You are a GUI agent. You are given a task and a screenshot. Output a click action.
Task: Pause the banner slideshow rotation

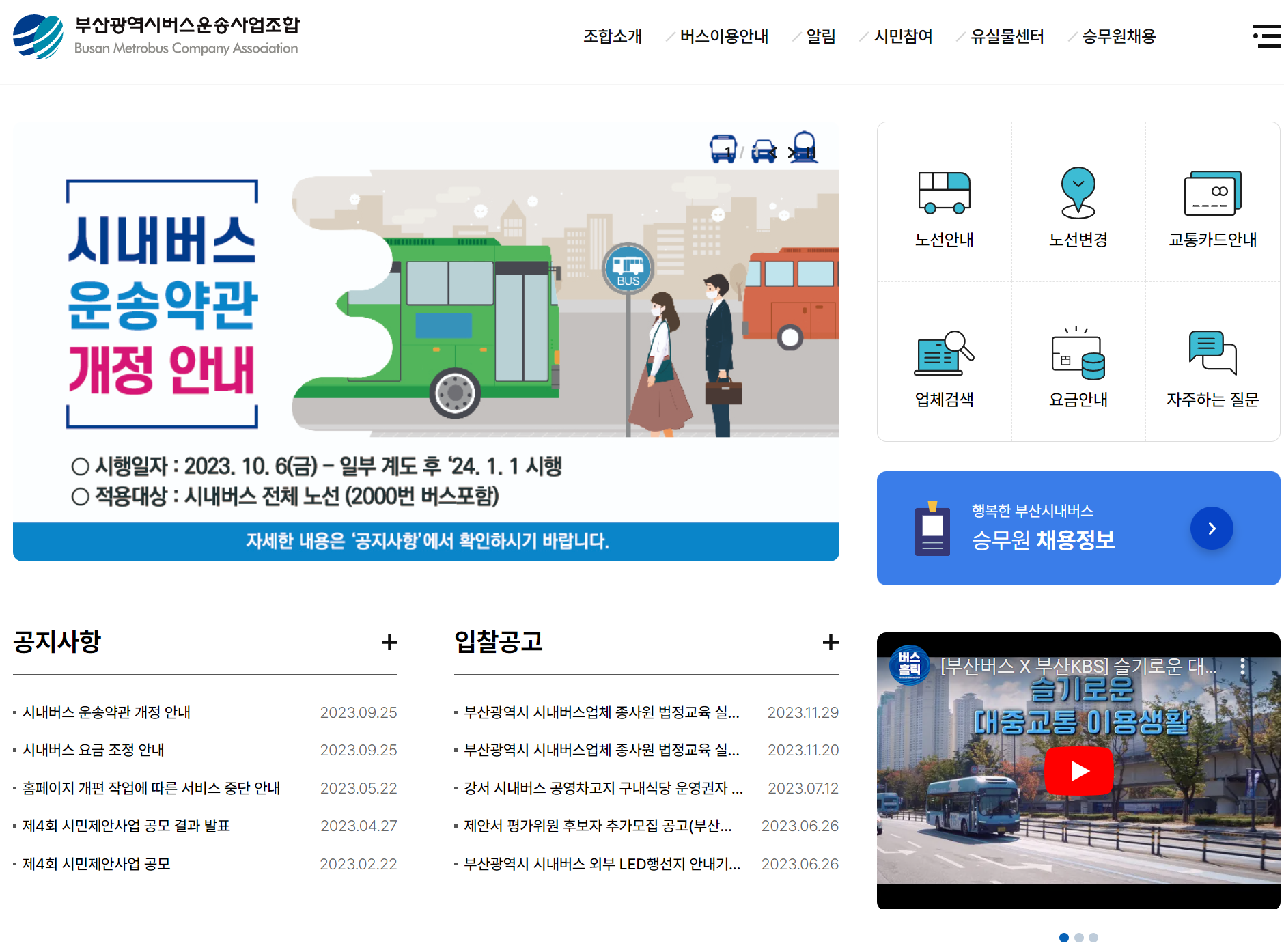point(811,153)
